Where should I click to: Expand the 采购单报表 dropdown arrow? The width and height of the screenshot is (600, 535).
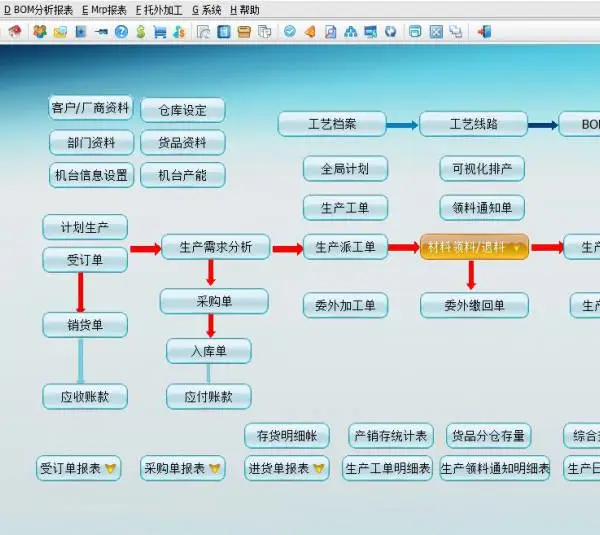[x=215, y=468]
